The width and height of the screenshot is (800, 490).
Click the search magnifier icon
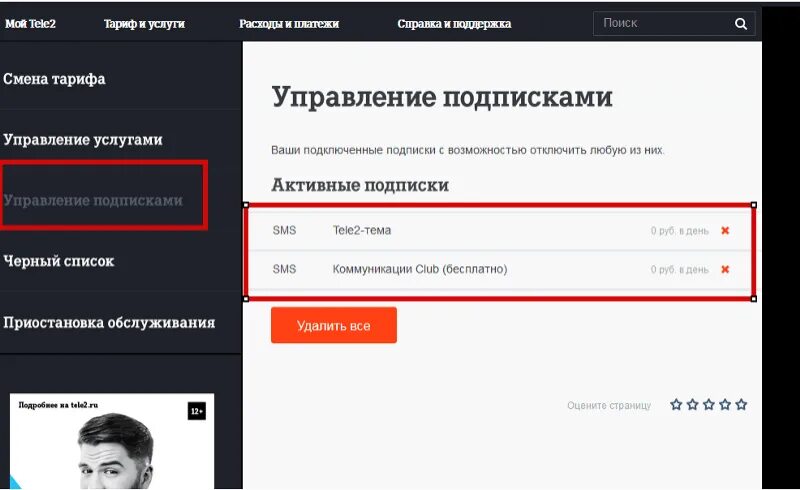click(741, 23)
